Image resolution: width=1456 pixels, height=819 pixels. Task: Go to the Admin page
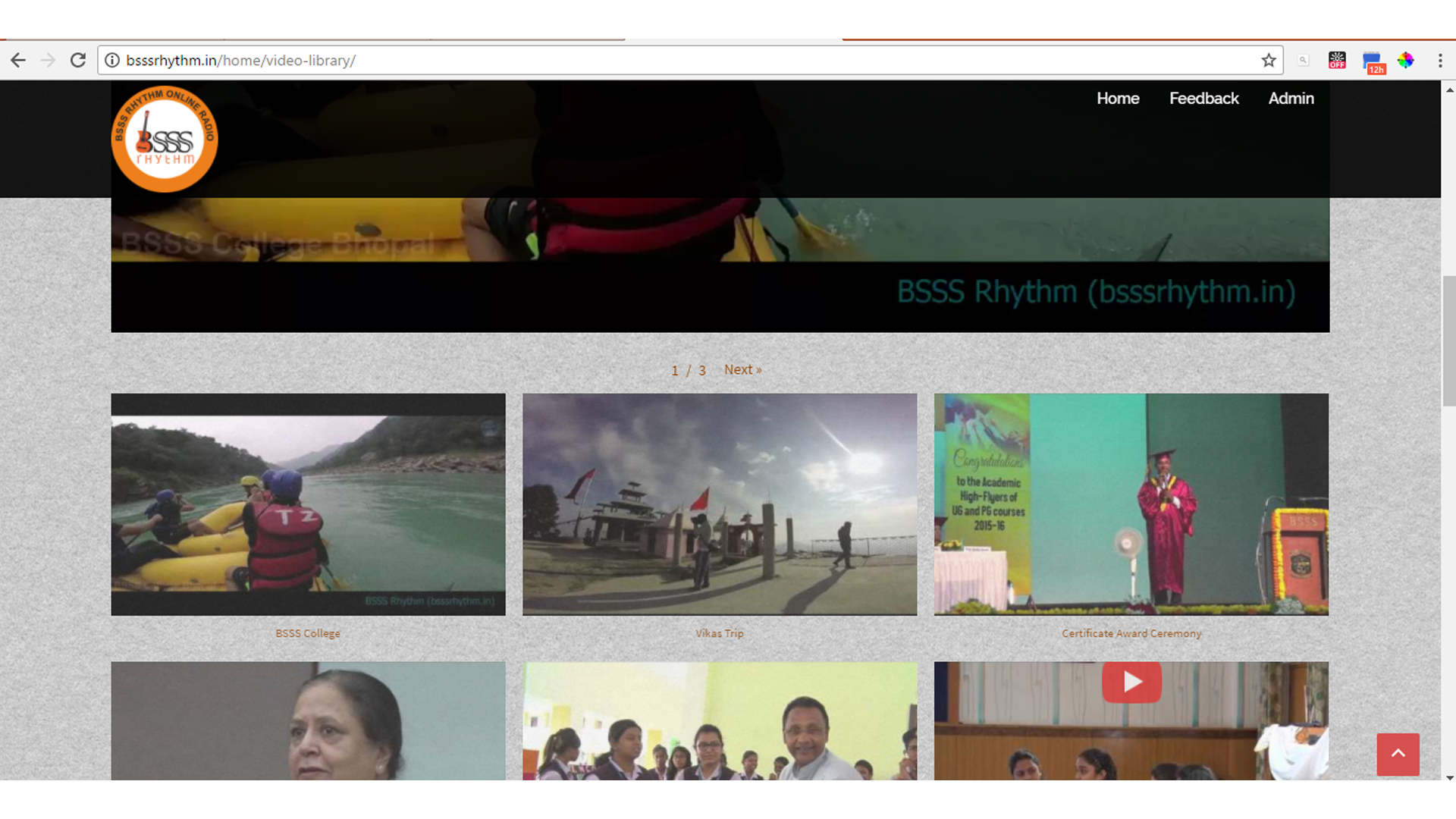1291,99
